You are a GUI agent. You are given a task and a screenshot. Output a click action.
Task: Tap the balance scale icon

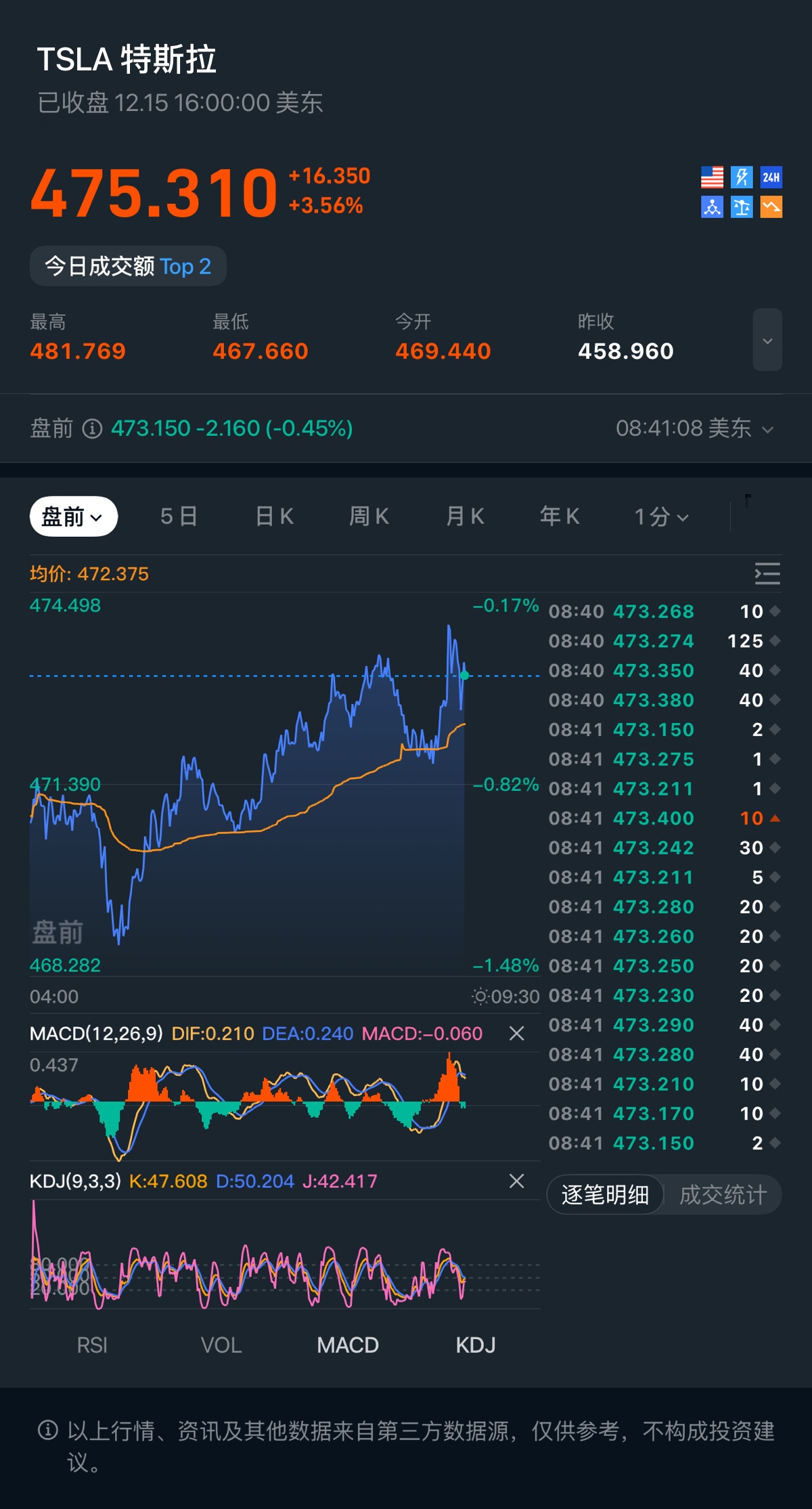tap(742, 207)
